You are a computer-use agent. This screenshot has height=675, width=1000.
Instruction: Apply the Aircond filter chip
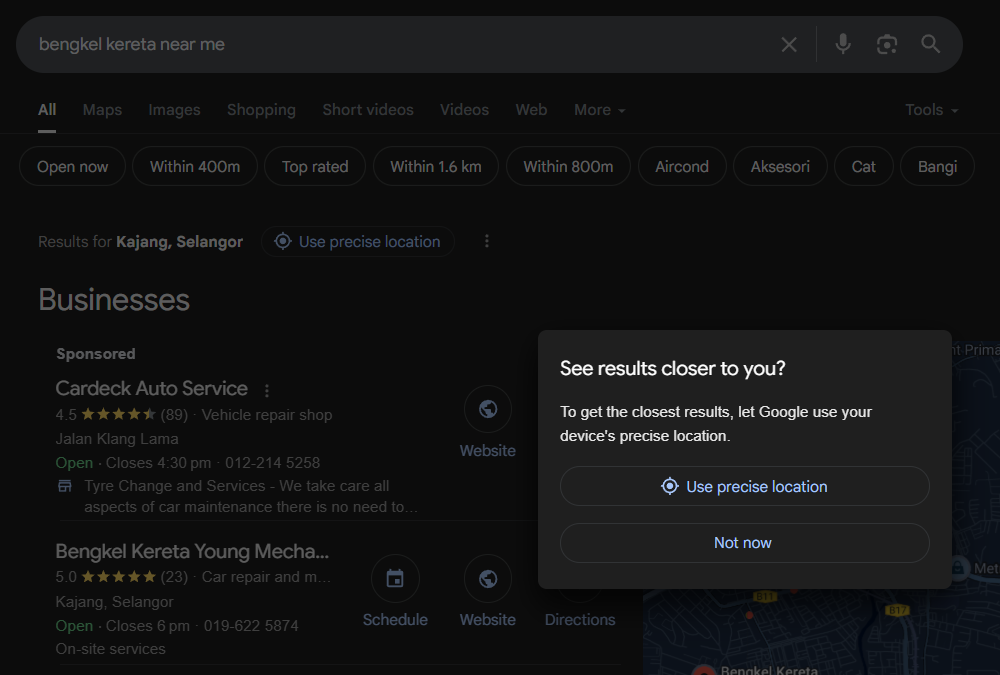[682, 167]
